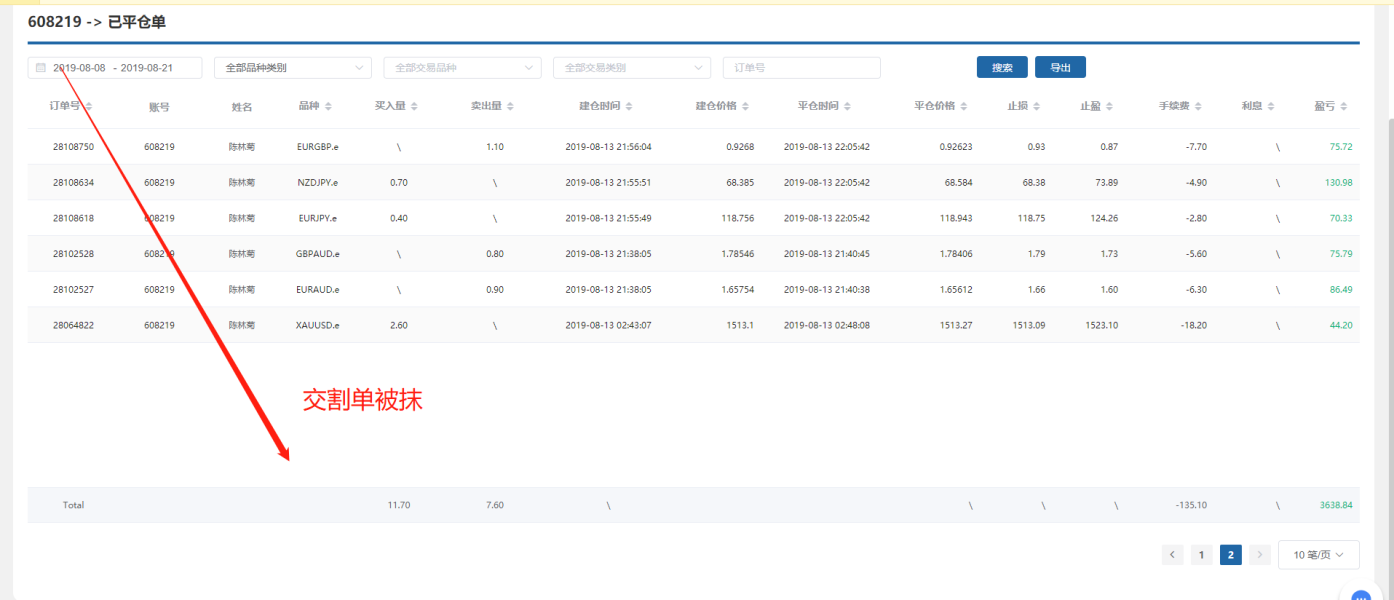Click sort icon beside 平仓价格 header
The height and width of the screenshot is (600, 1394).
964,106
